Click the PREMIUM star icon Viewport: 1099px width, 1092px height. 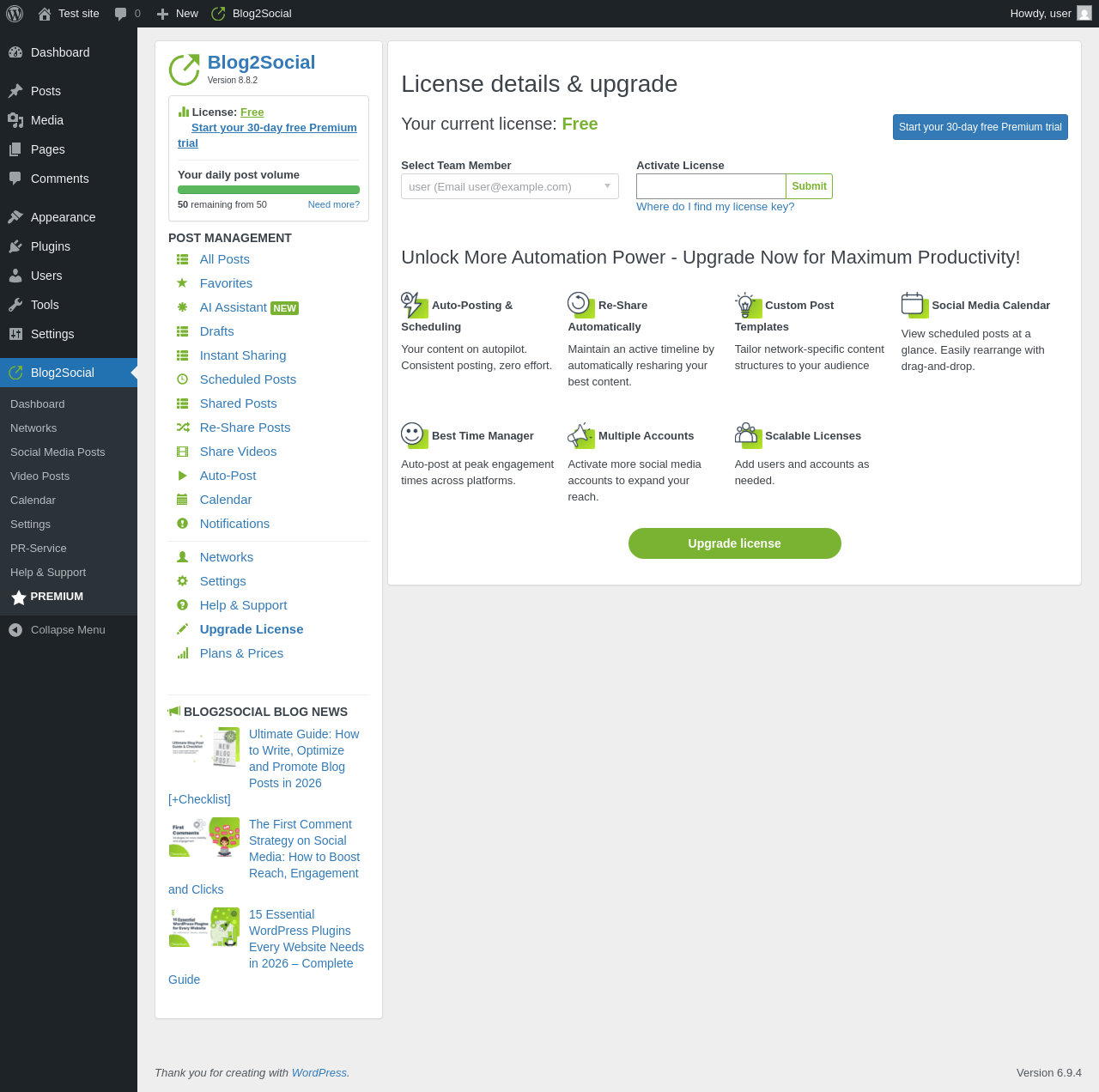click(19, 598)
